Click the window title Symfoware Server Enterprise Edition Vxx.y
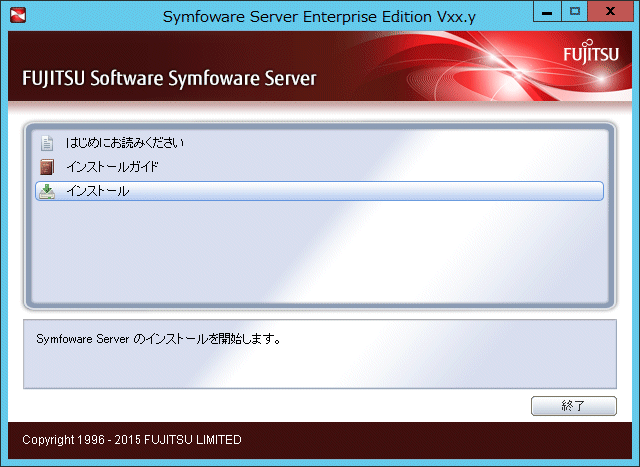640x467 pixels. coord(319,17)
